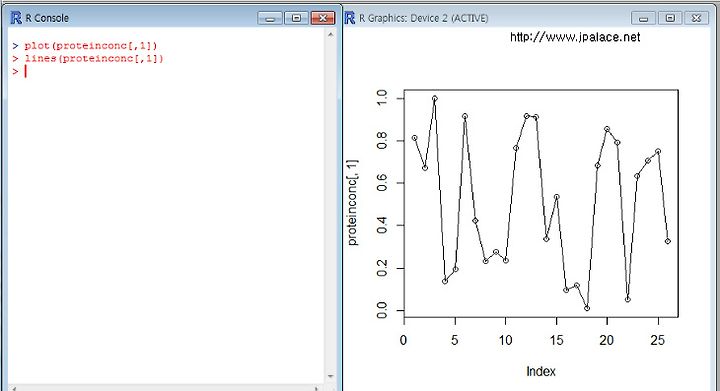Click the lines(proteinconc[,1]) command line
Image resolution: width=720 pixels, height=391 pixels.
88,59
